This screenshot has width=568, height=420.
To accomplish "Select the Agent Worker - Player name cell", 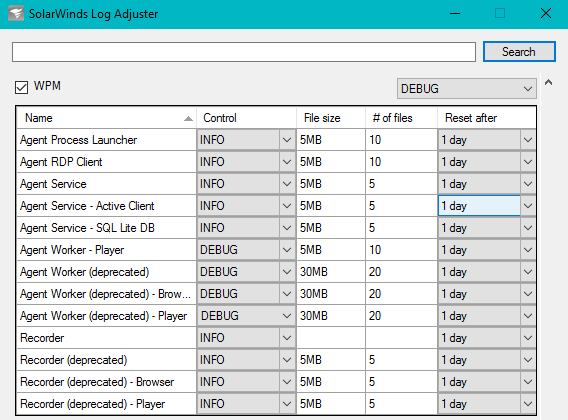I will tap(106, 250).
